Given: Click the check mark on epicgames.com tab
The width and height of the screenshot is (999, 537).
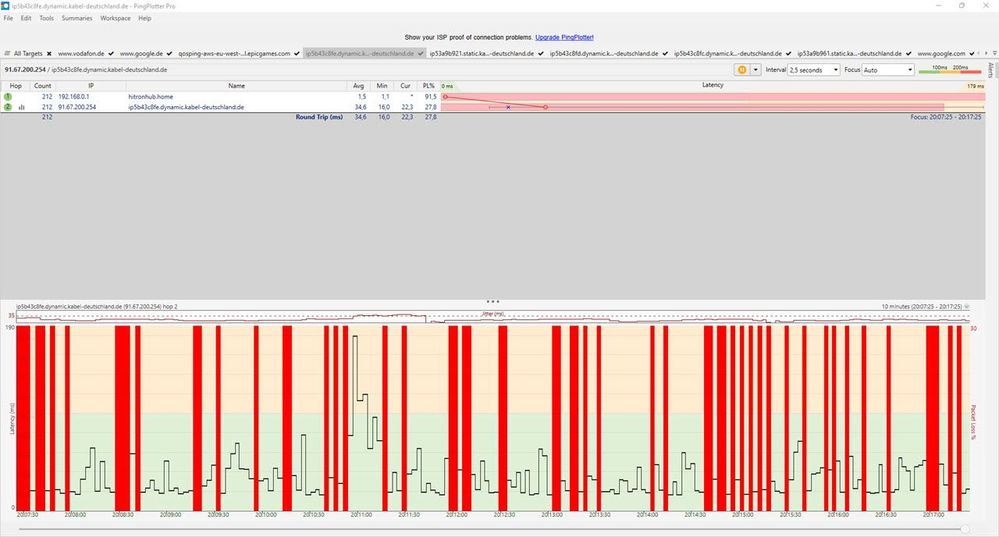Looking at the screenshot, I should pyautogui.click(x=297, y=54).
